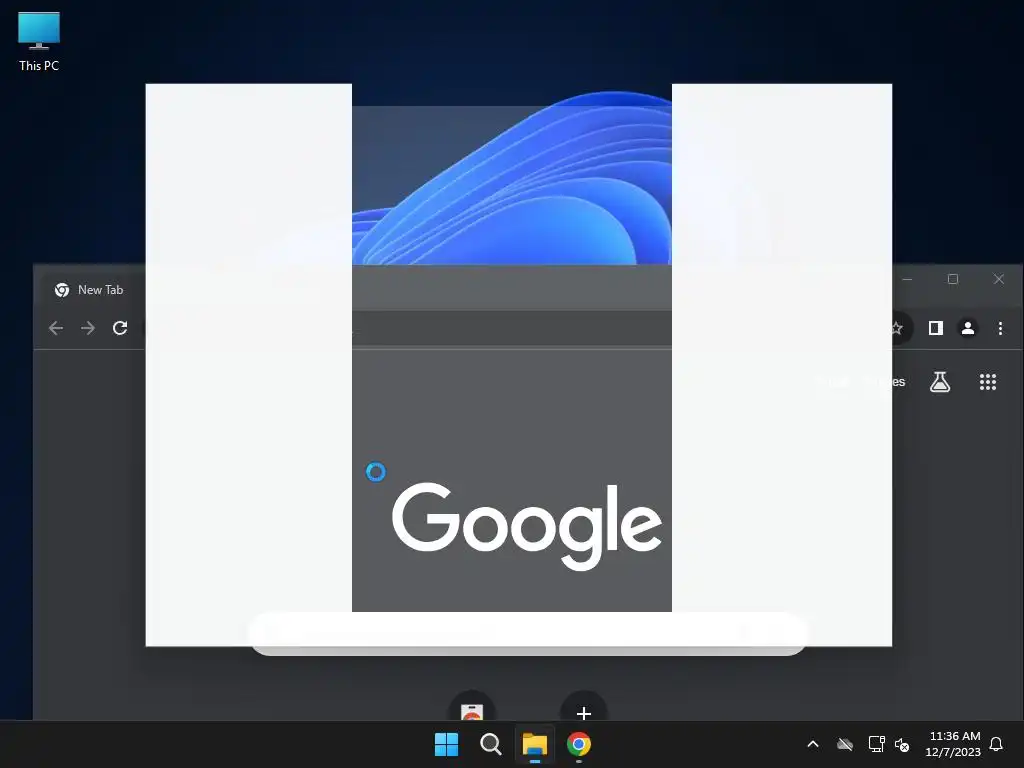Screen dimensions: 1024x768
Task: Open the Chrome profile avatar
Action: coord(968,328)
